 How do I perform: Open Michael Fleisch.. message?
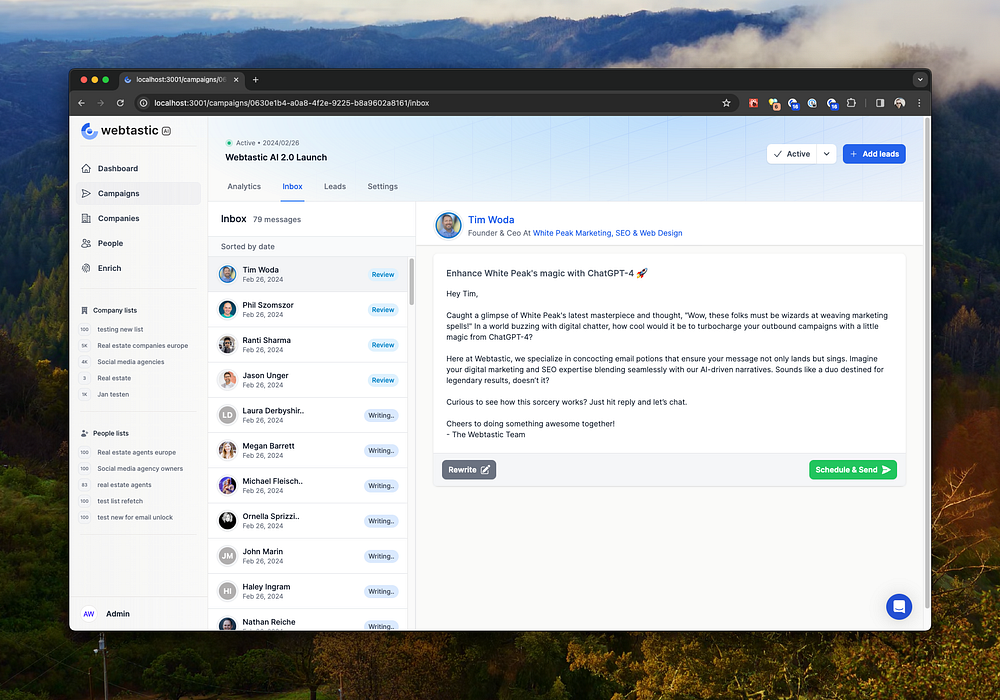coord(307,486)
